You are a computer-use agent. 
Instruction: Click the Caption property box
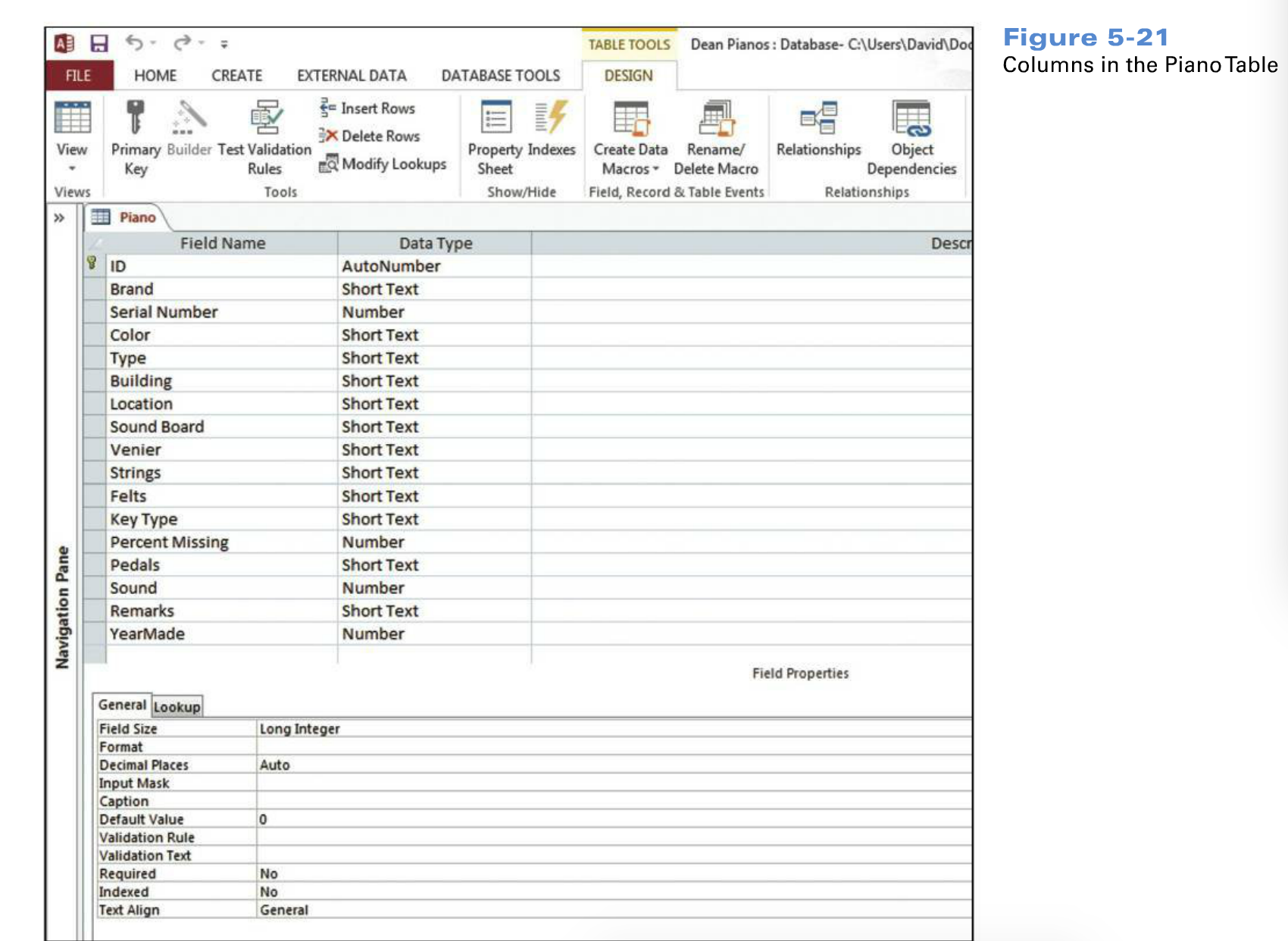(614, 802)
